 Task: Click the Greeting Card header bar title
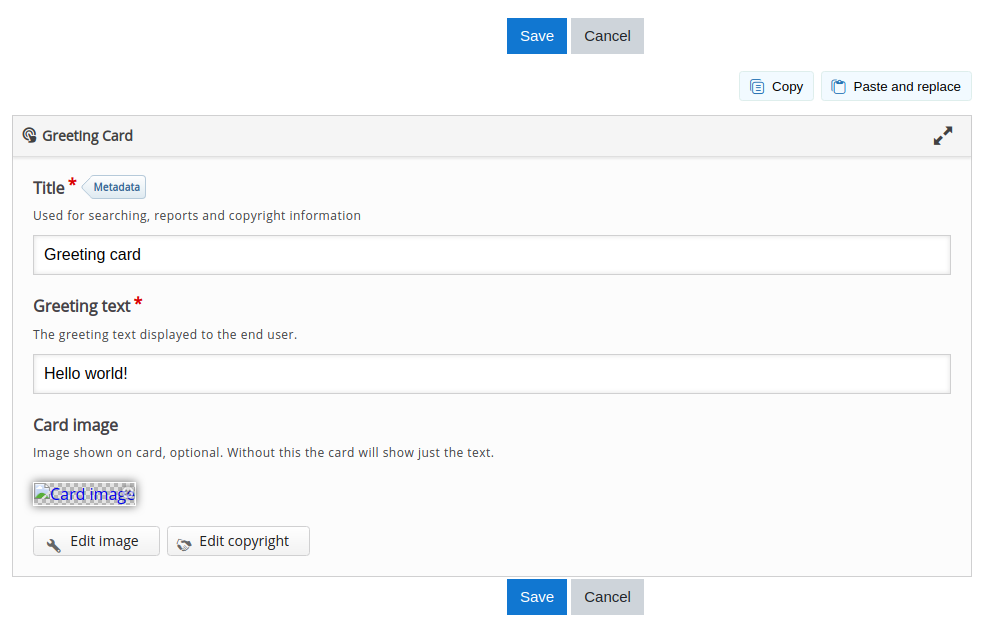click(x=88, y=136)
